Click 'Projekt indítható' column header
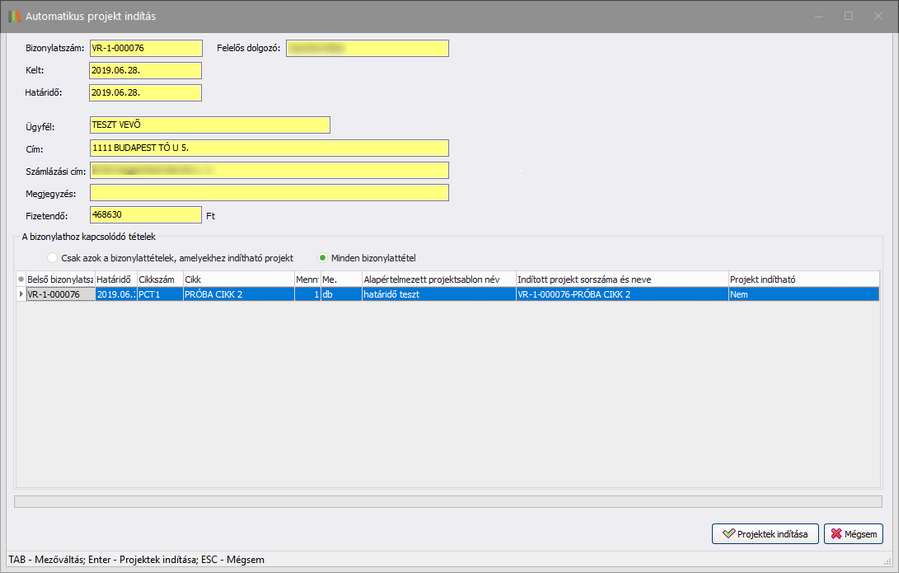This screenshot has height=573, width=899. [x=802, y=280]
